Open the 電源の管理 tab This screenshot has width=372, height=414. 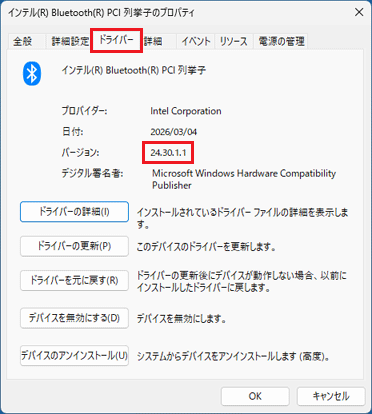point(281,41)
